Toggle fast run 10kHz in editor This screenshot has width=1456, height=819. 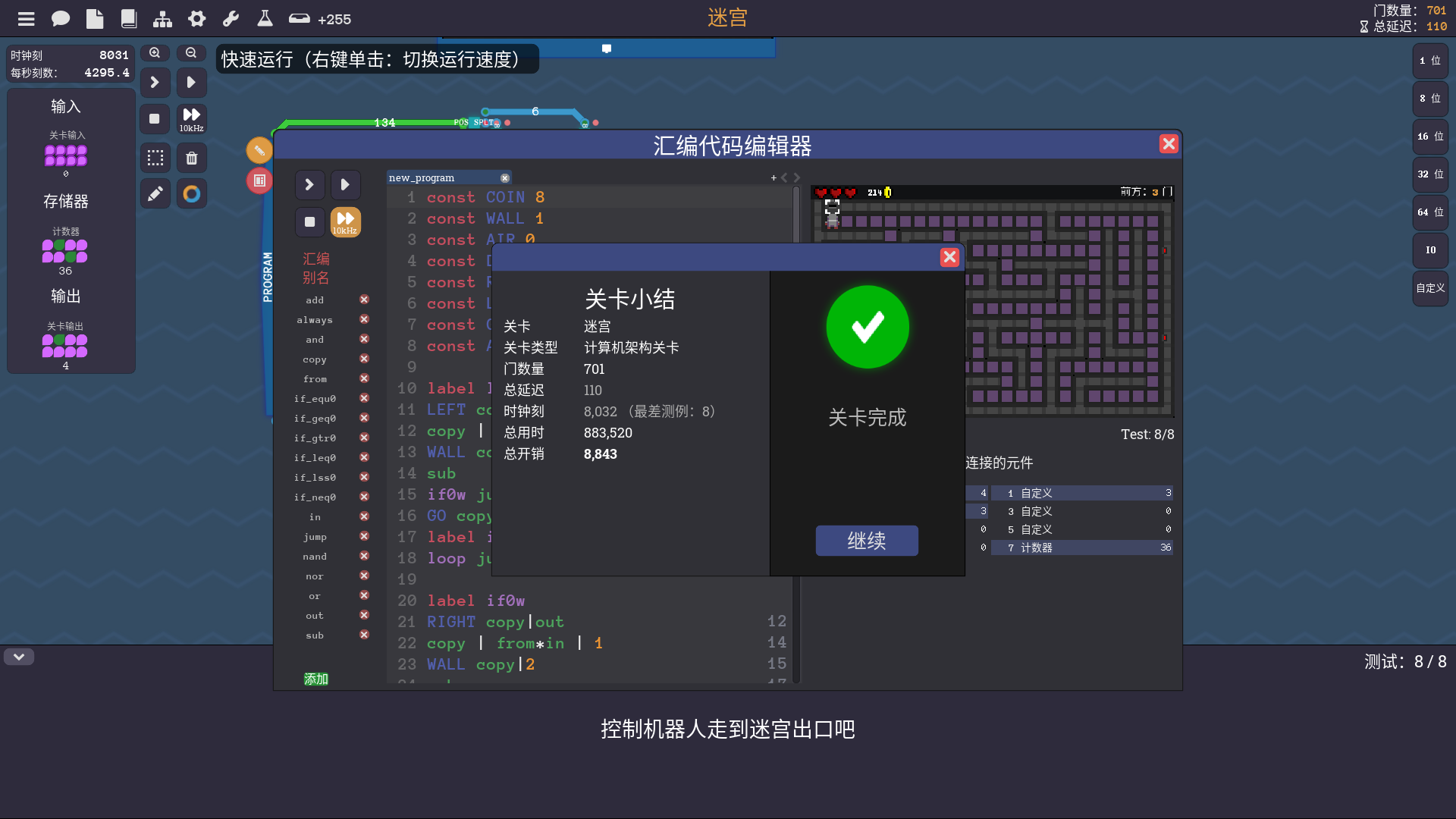(x=345, y=222)
